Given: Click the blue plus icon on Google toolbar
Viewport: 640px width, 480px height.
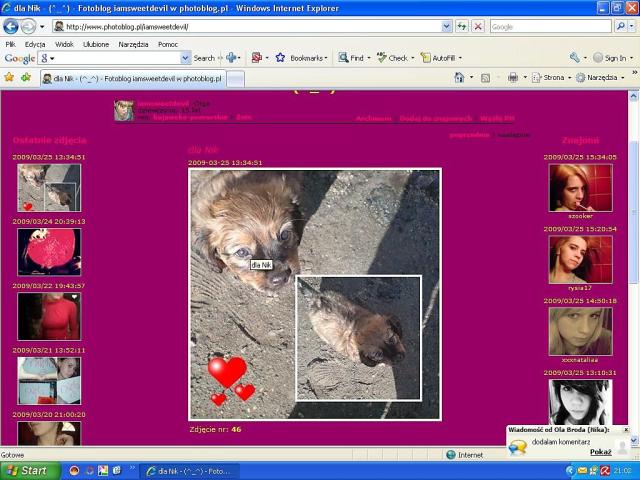Looking at the screenshot, I should (231, 58).
